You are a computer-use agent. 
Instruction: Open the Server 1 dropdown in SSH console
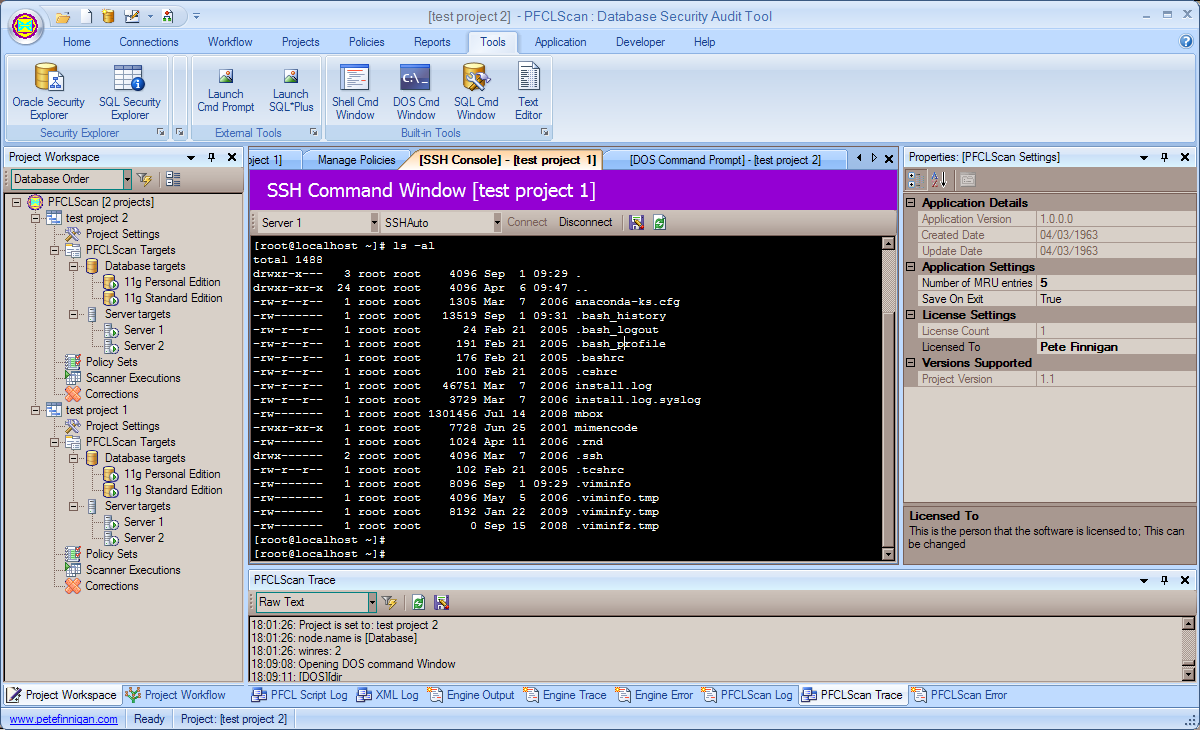pyautogui.click(x=375, y=222)
